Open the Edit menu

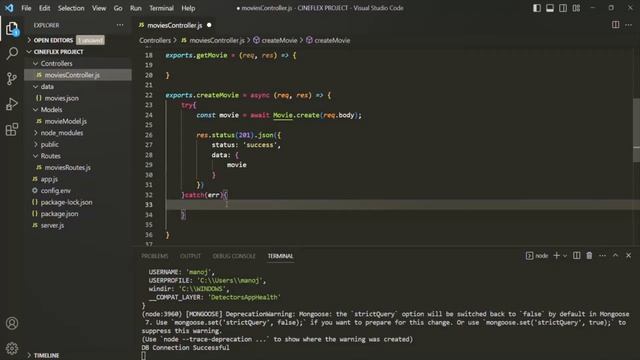click(x=44, y=8)
